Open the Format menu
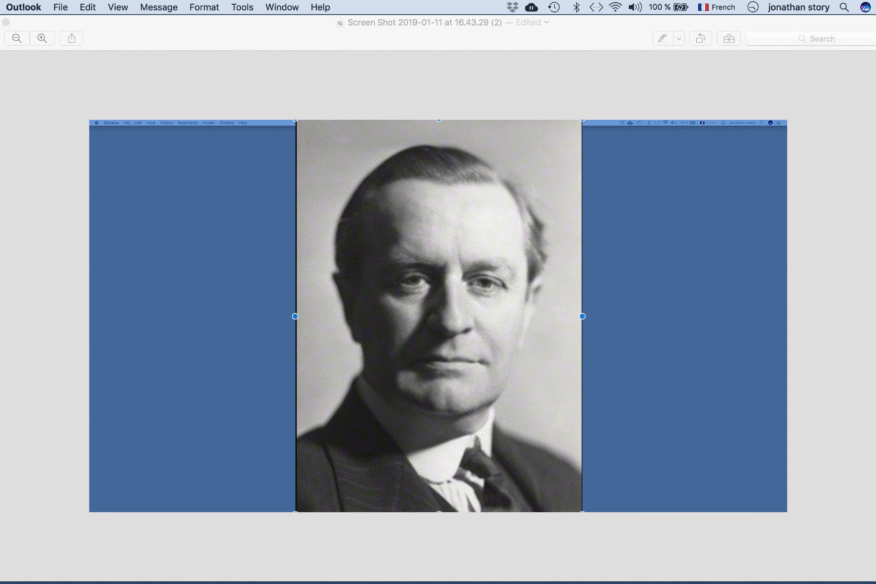The image size is (876, 584). 204,7
